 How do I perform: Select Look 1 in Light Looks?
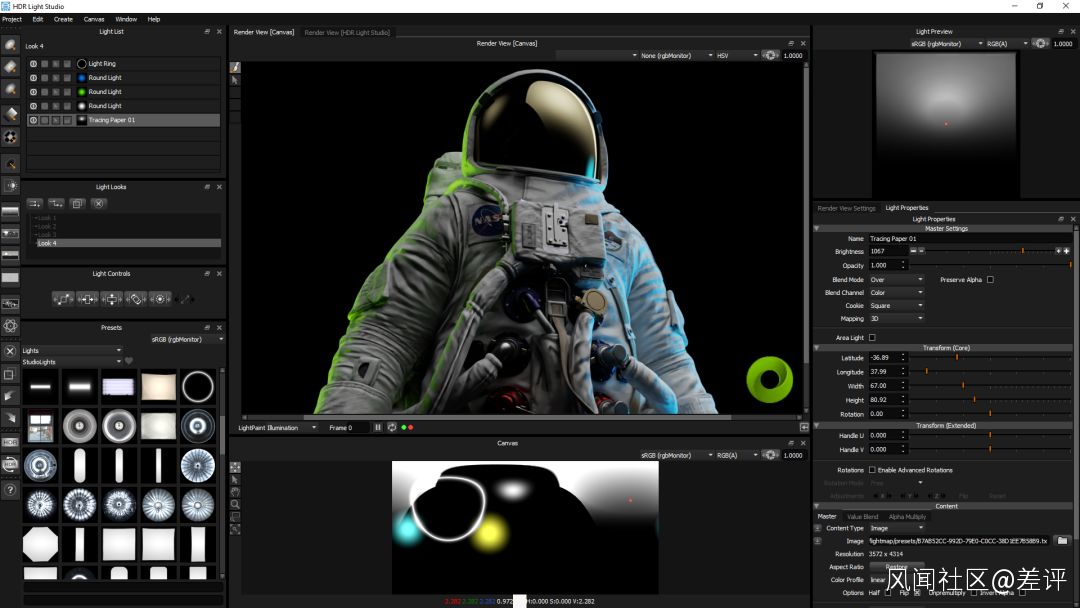tap(46, 218)
